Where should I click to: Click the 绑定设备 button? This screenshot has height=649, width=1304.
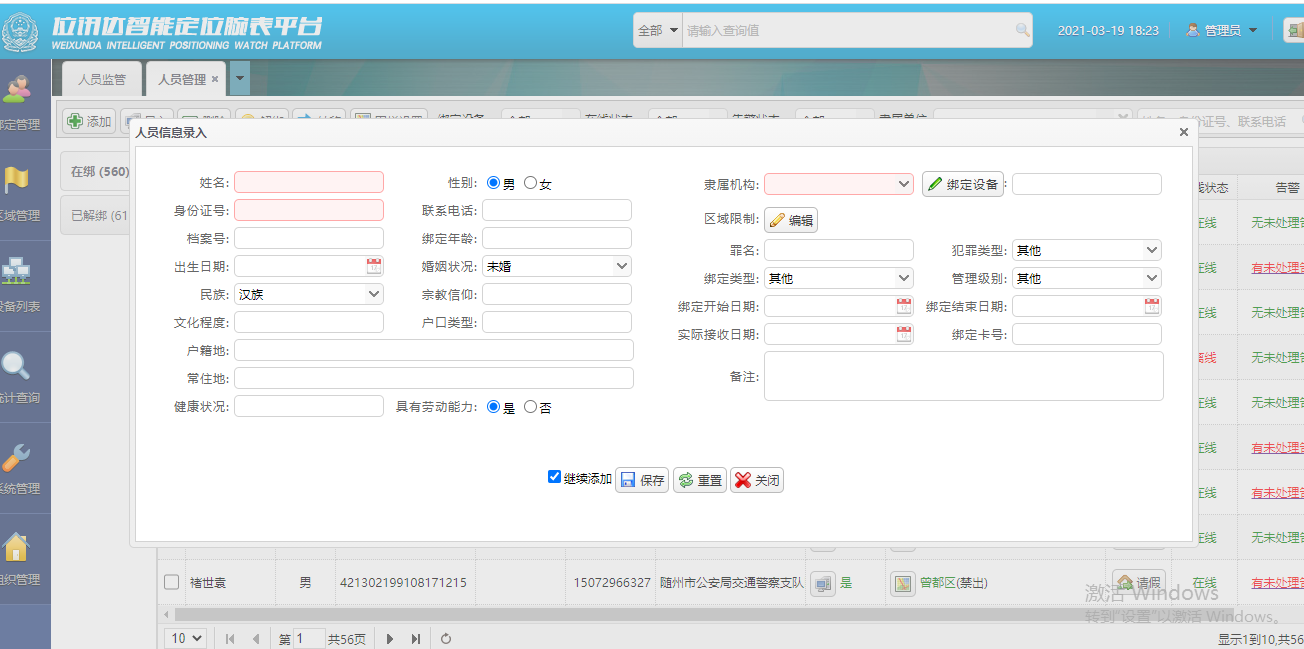pyautogui.click(x=962, y=184)
